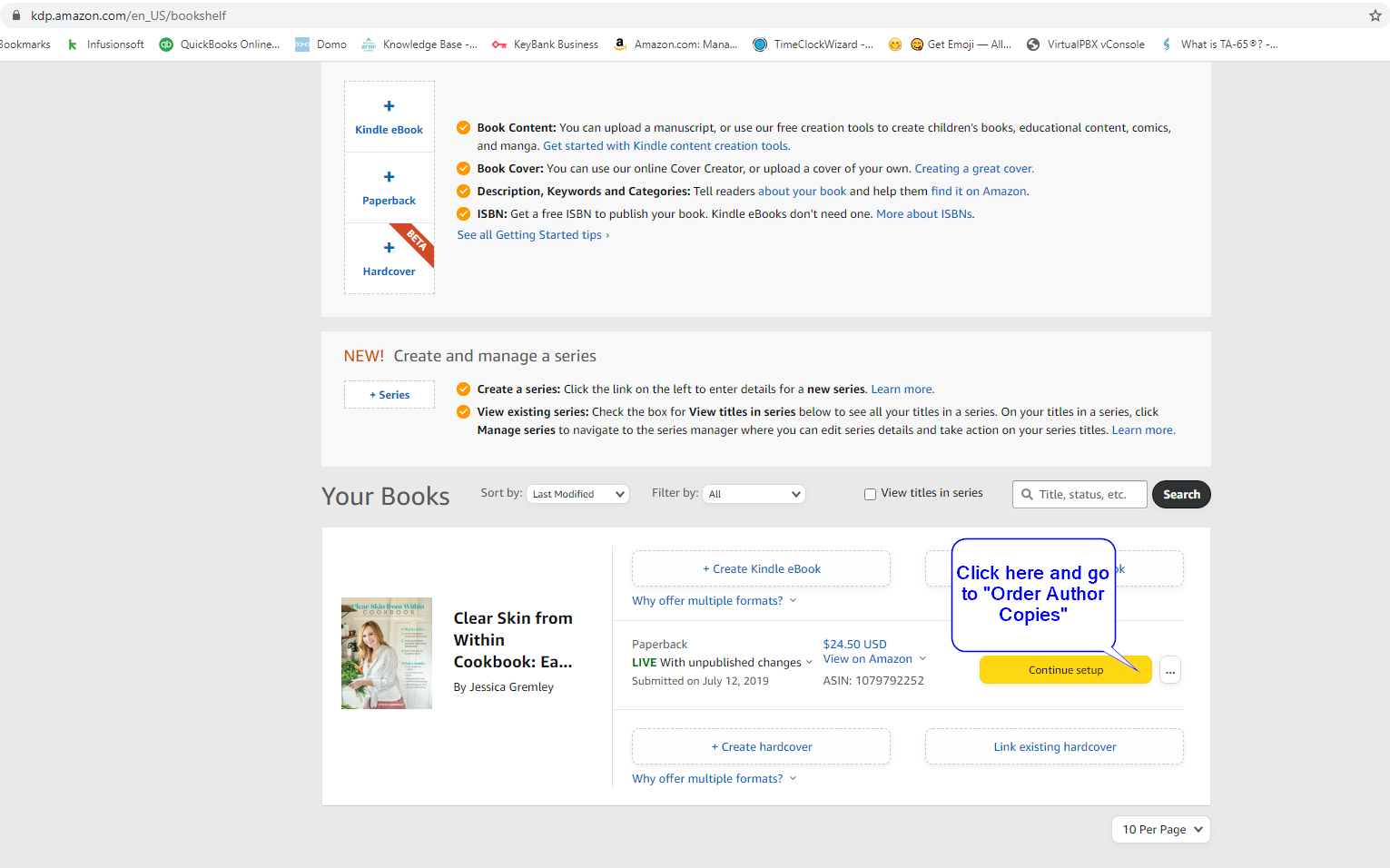Click the Bookmarks folder in bookmarks bar
1390x868 pixels.
pos(25,44)
